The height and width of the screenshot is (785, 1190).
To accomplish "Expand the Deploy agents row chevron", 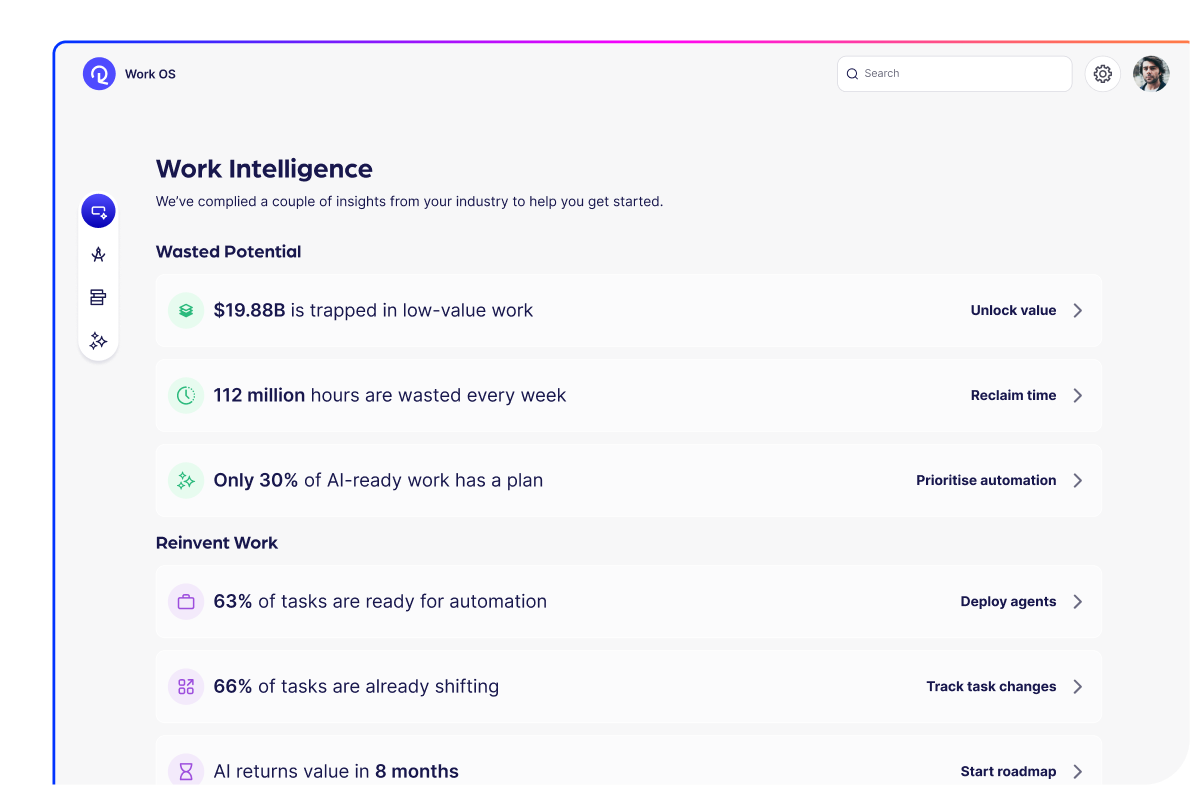I will pos(1078,601).
